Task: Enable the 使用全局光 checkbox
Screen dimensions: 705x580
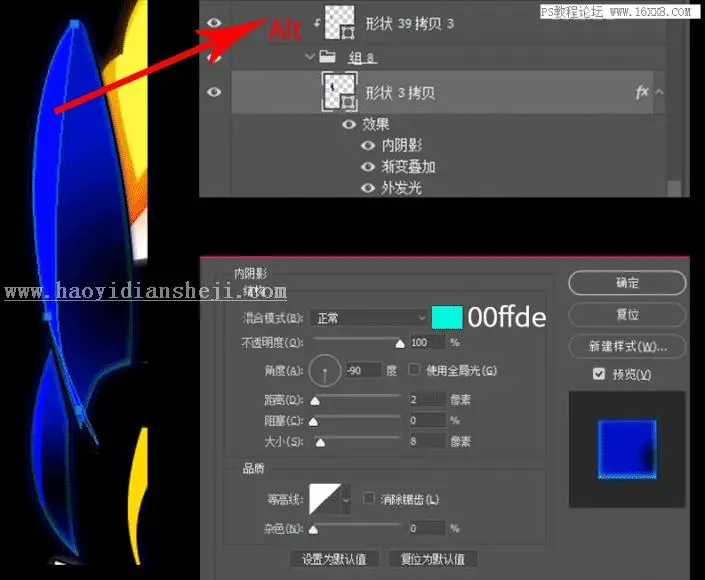Action: pyautogui.click(x=414, y=370)
